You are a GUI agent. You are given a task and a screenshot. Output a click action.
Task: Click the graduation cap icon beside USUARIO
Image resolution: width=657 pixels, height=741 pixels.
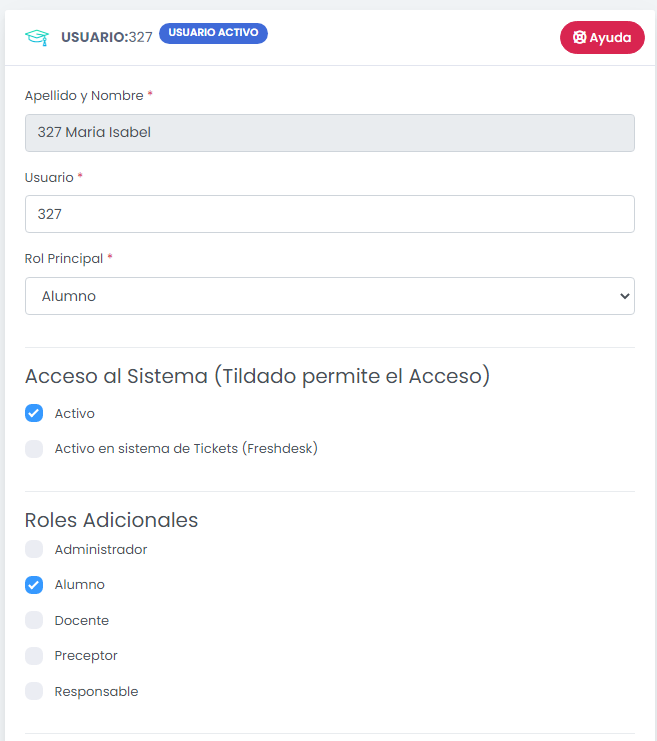pos(37,37)
